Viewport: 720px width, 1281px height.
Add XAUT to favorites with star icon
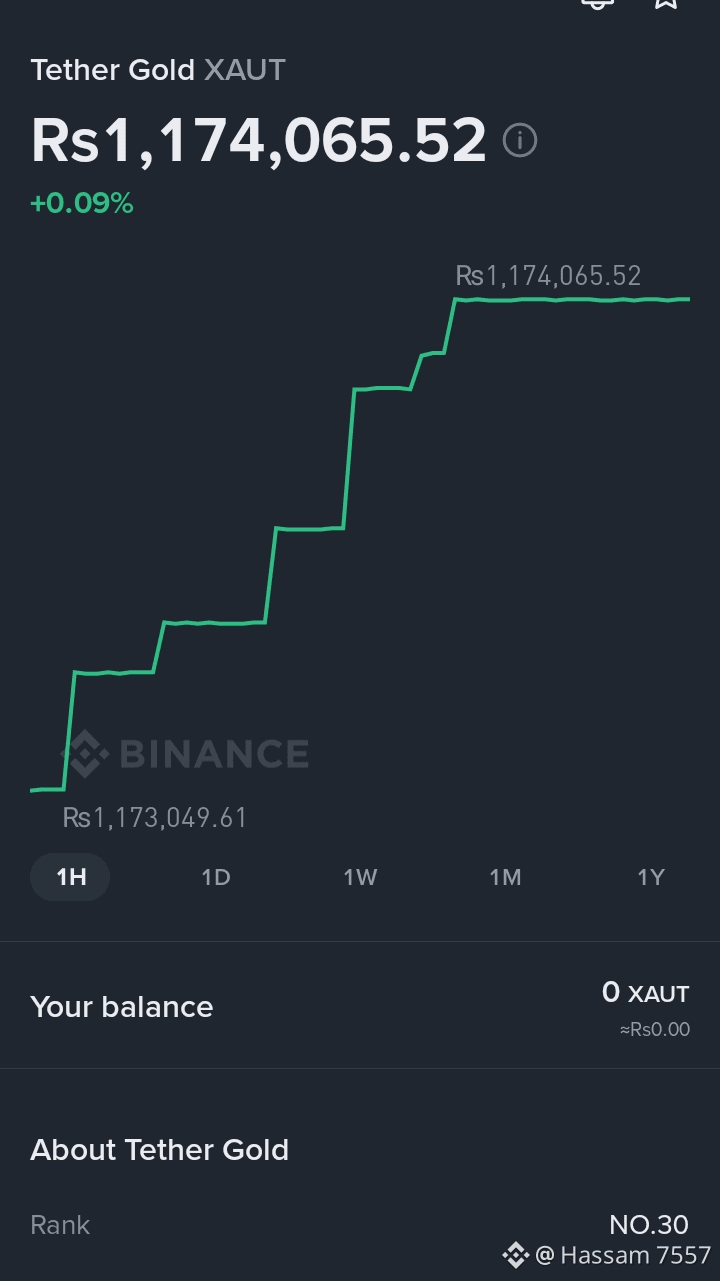[x=667, y=4]
